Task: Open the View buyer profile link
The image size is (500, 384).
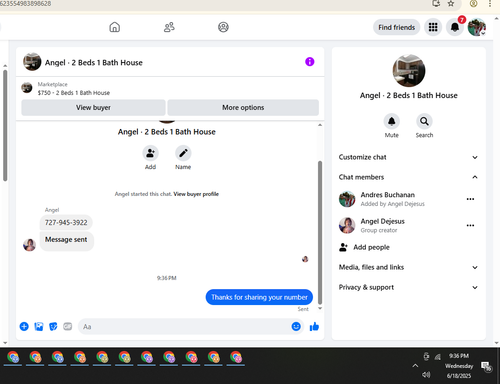Action: pos(196,194)
